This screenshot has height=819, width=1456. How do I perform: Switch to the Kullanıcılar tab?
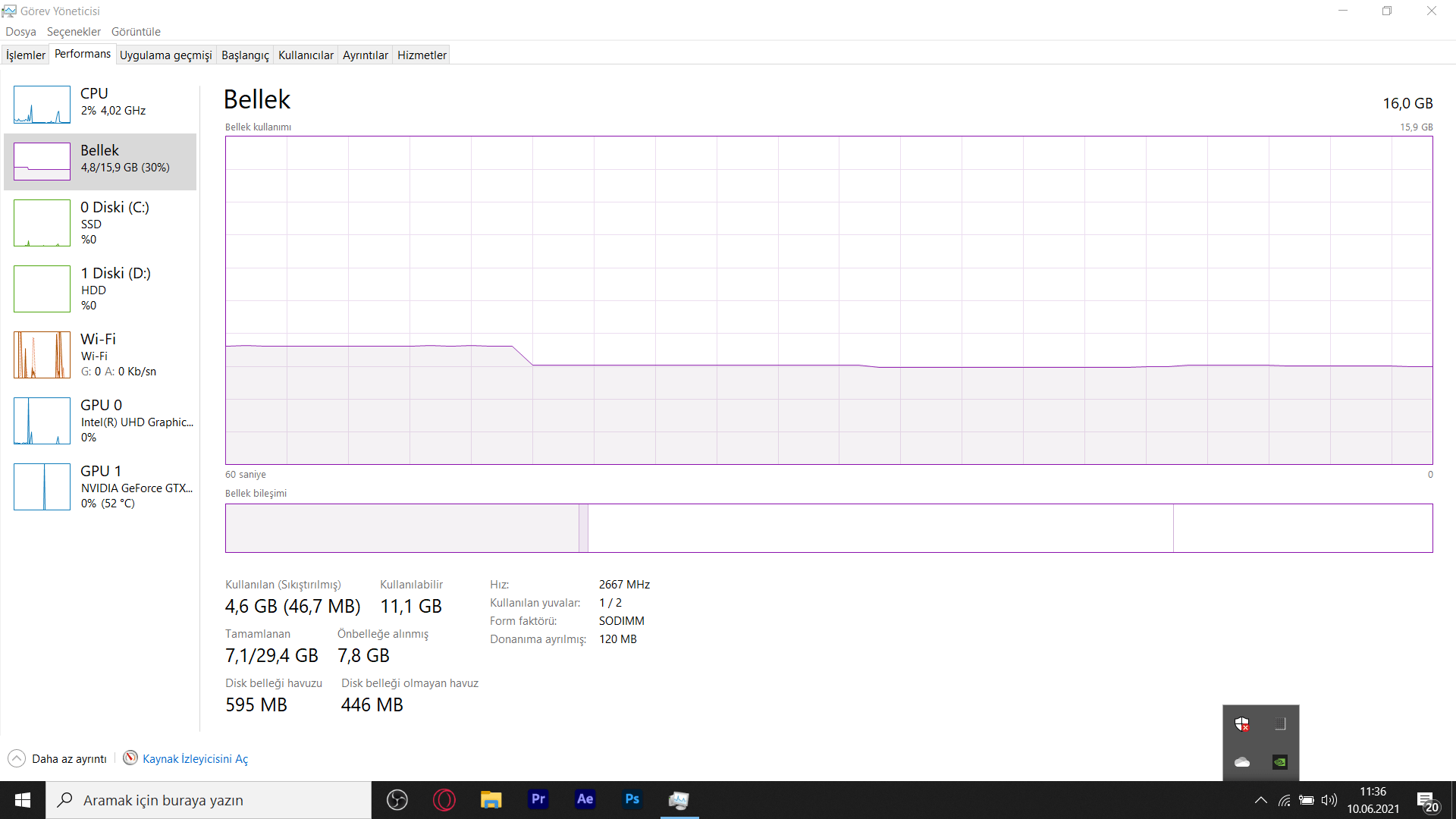tap(306, 55)
